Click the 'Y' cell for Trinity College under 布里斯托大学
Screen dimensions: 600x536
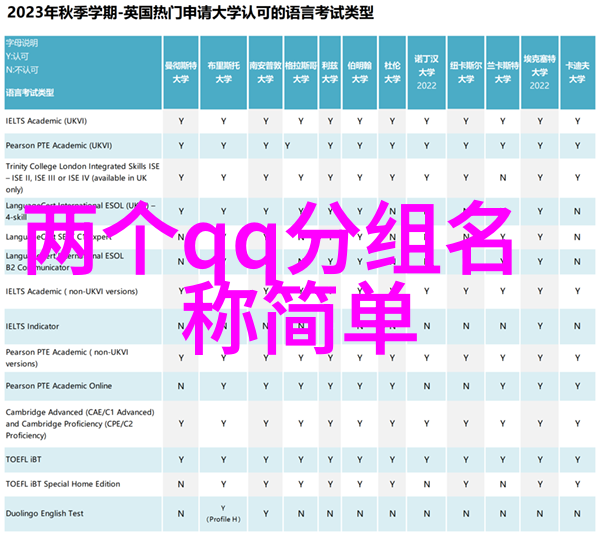[x=223, y=178]
